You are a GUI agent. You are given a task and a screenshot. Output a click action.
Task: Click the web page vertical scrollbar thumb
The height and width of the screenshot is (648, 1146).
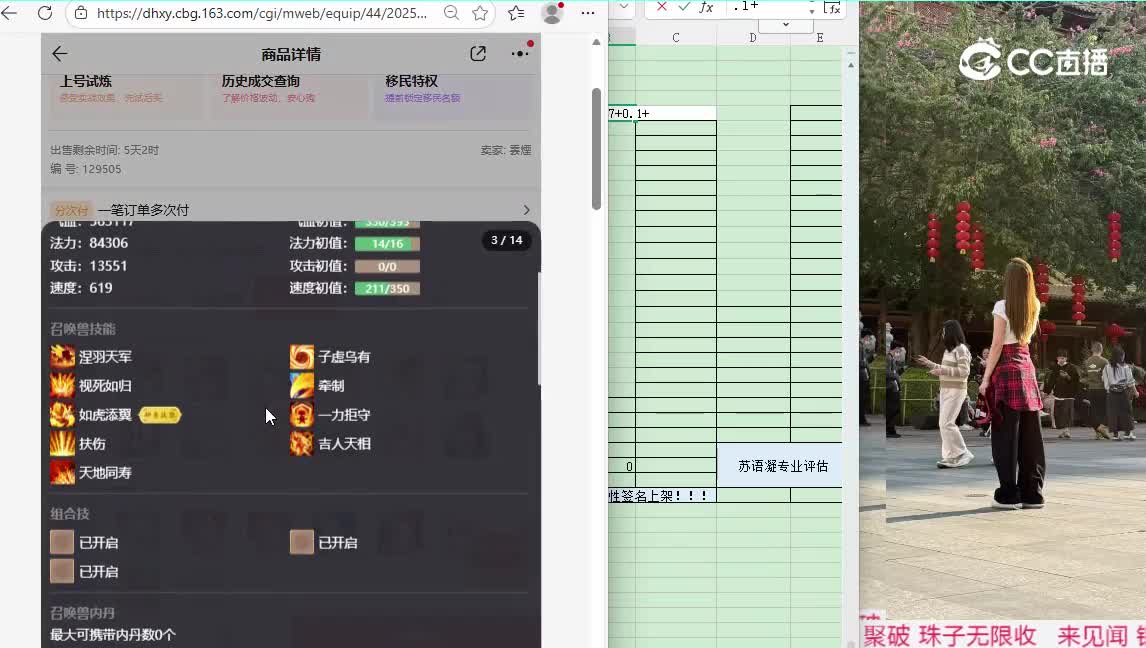coord(596,150)
